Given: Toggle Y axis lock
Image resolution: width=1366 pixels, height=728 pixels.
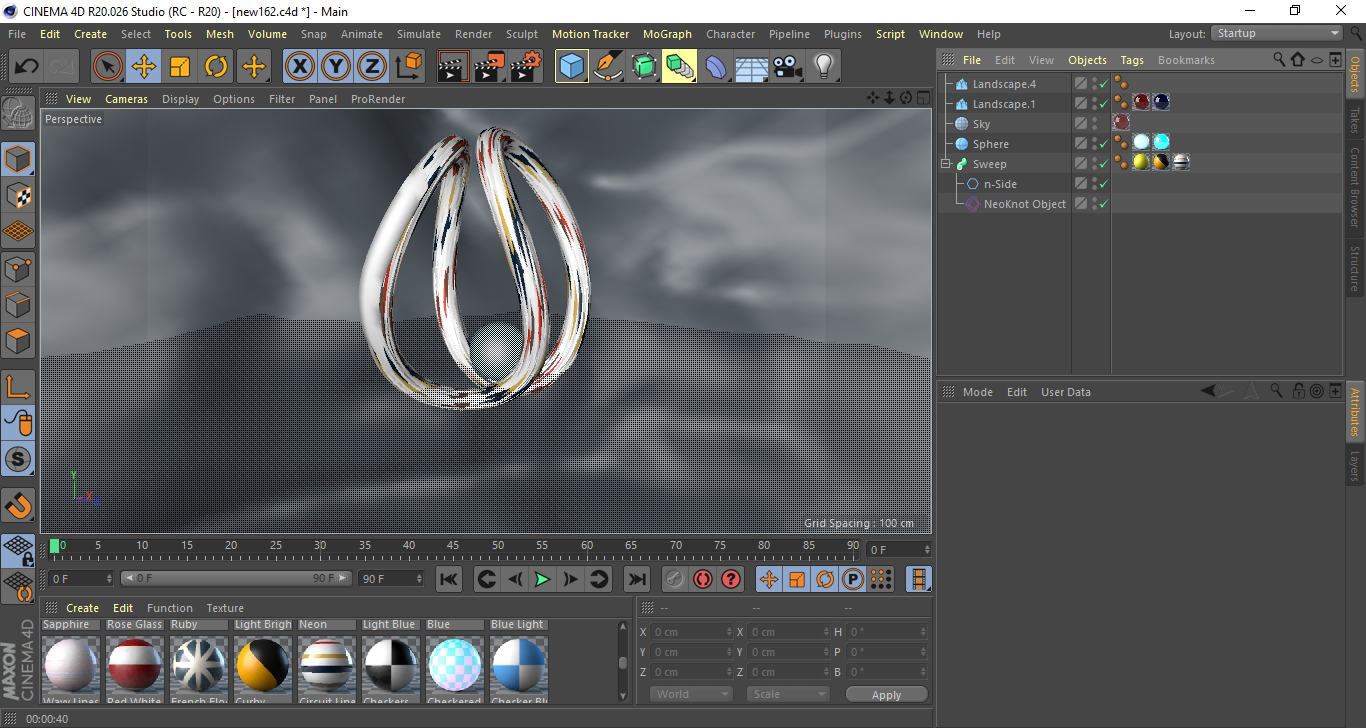Looking at the screenshot, I should [x=335, y=67].
